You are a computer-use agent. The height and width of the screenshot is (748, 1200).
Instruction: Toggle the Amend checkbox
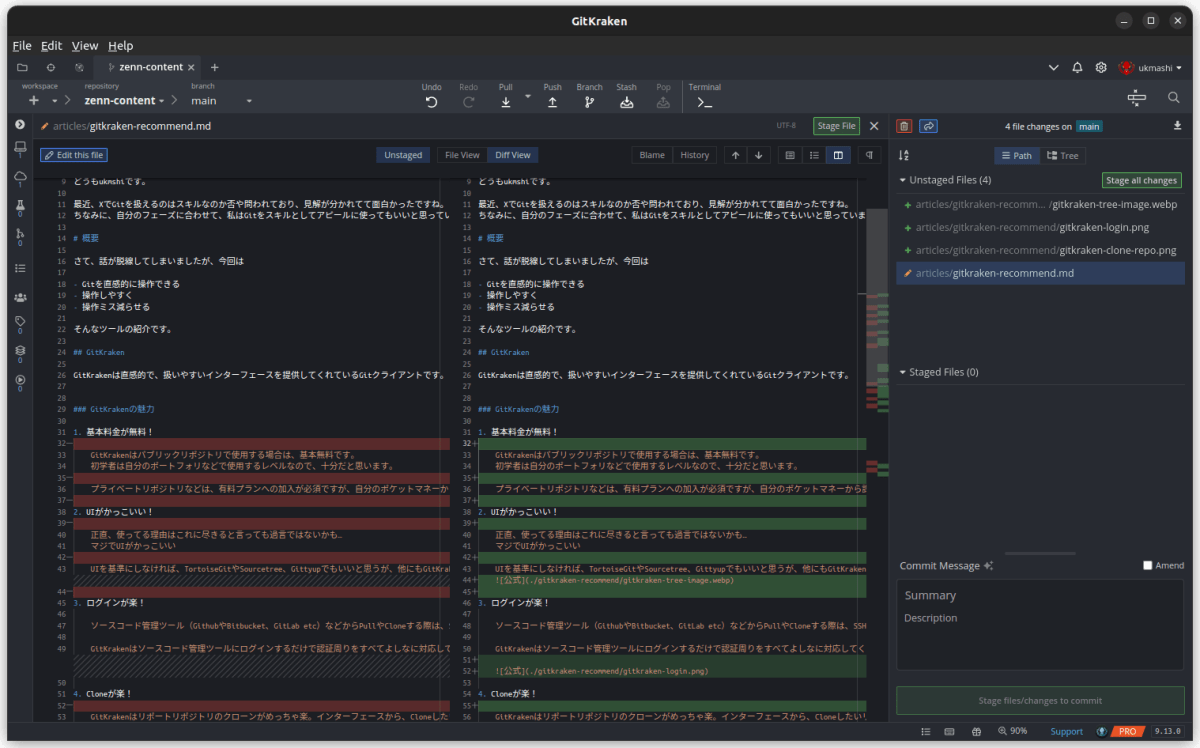click(x=1147, y=566)
